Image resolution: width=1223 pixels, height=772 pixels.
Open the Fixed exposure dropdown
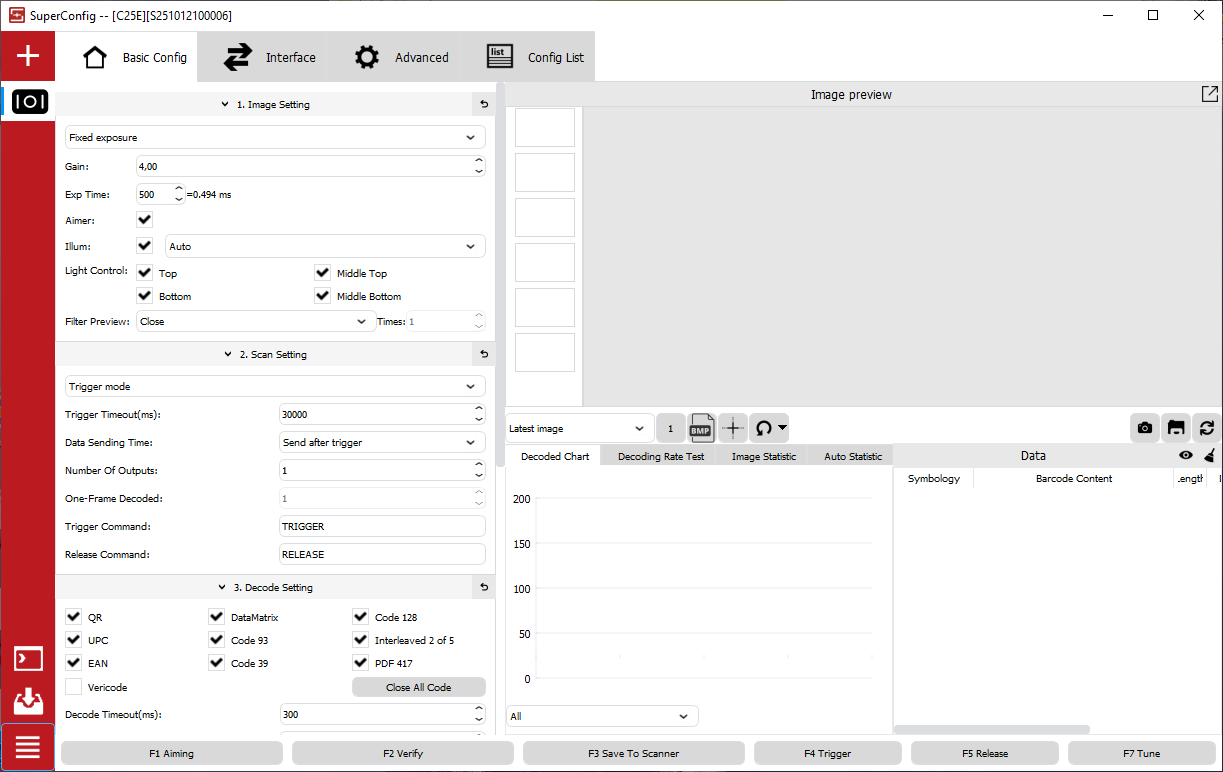275,137
